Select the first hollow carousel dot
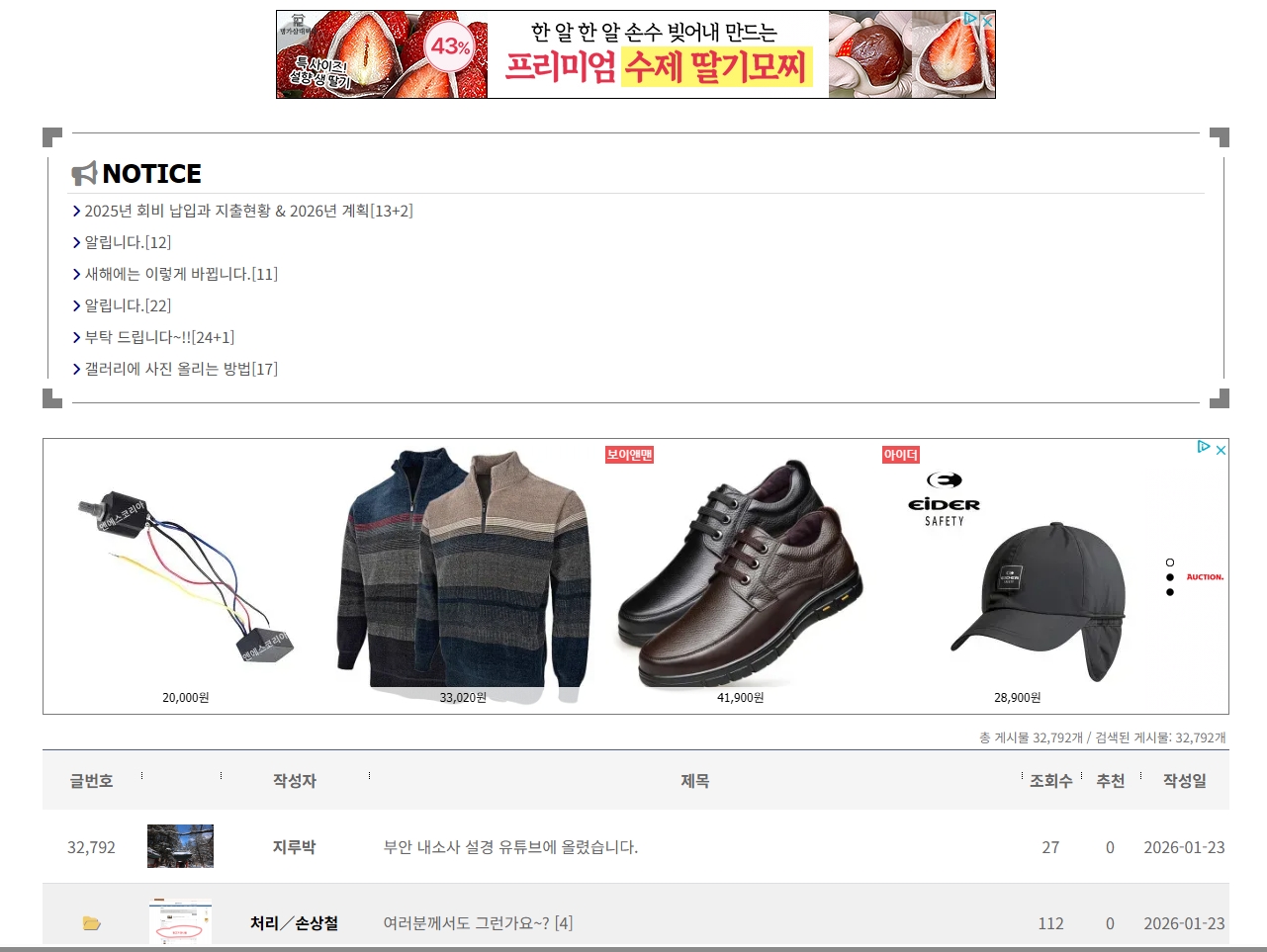 tap(1170, 563)
